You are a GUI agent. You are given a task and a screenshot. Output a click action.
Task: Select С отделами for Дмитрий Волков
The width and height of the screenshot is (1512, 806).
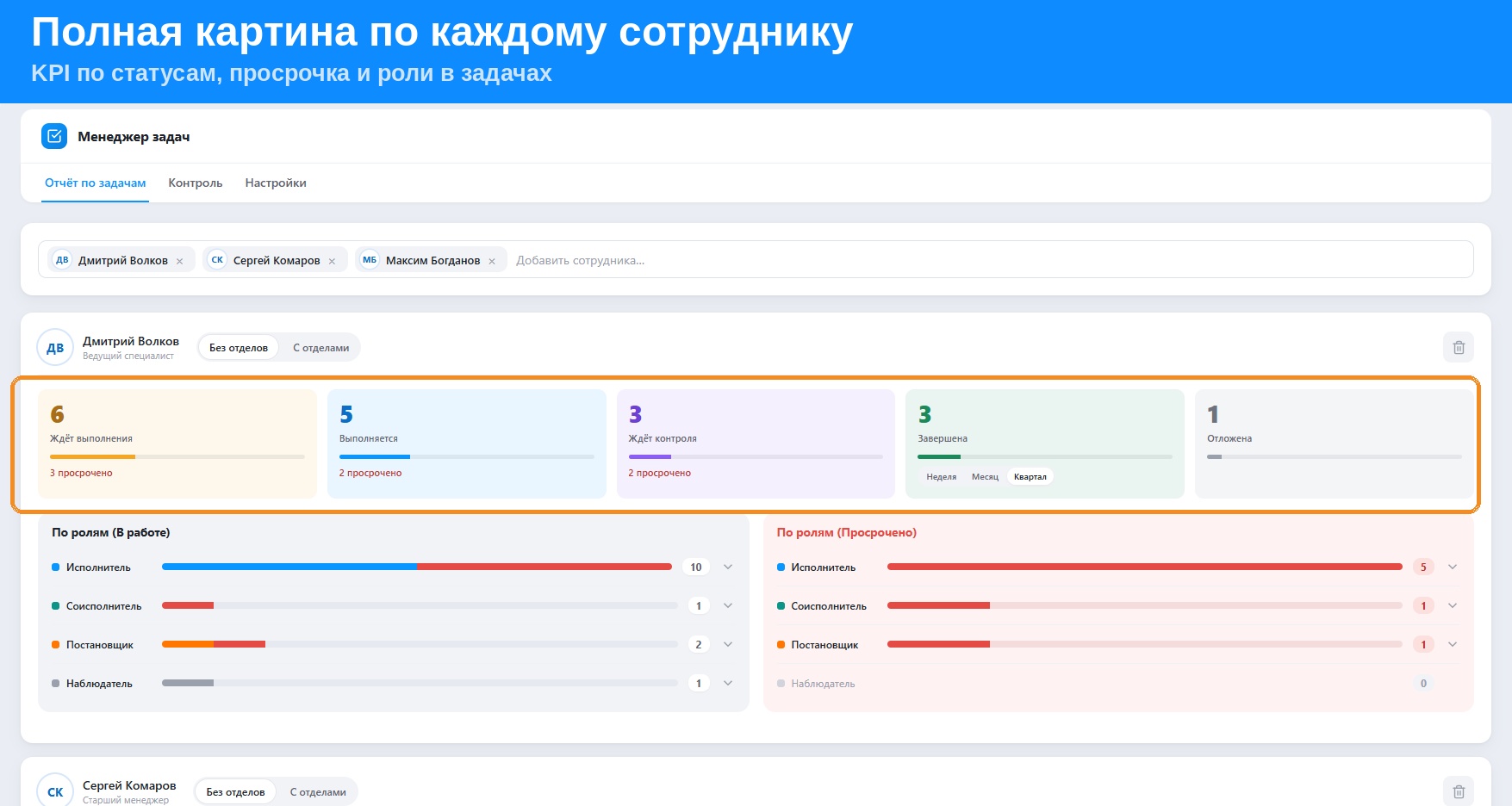tap(320, 348)
